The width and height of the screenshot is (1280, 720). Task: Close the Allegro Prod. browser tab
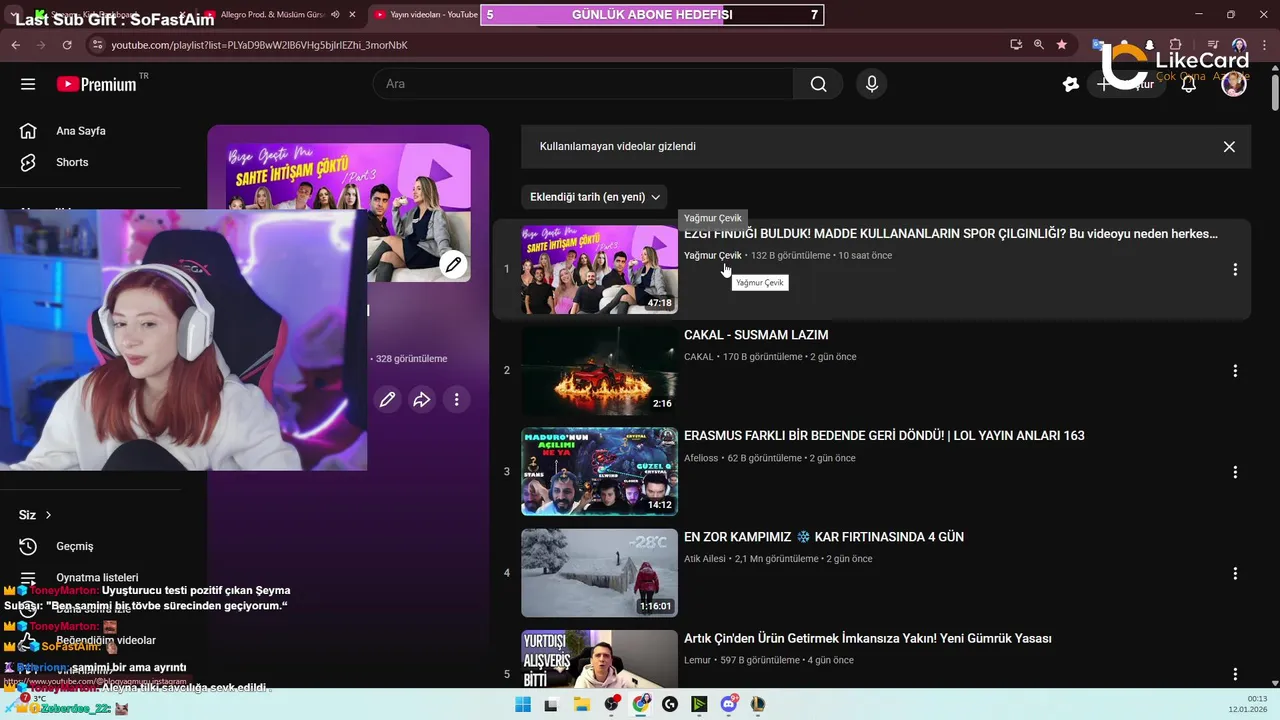pos(352,15)
